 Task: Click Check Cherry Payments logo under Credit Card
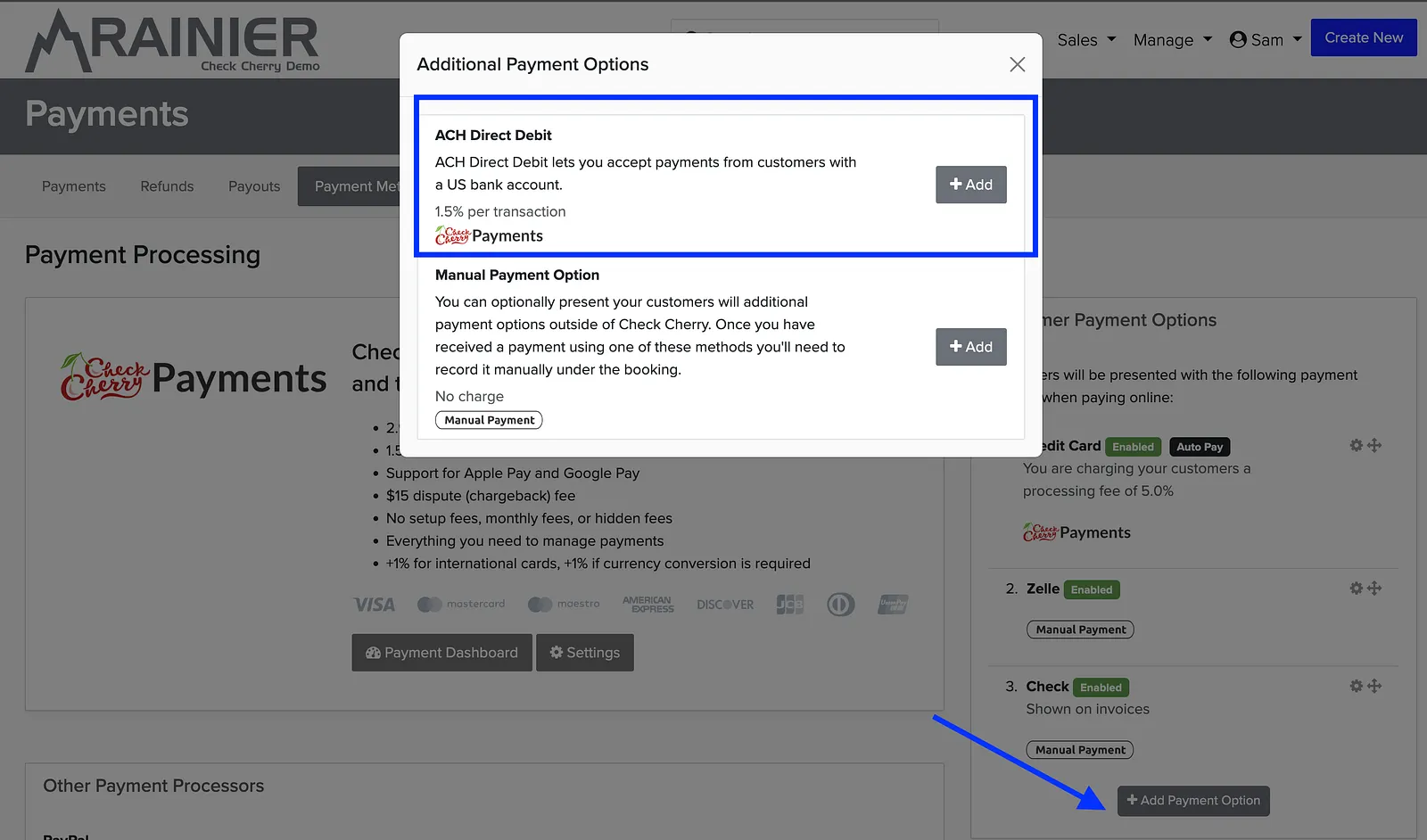point(1076,532)
